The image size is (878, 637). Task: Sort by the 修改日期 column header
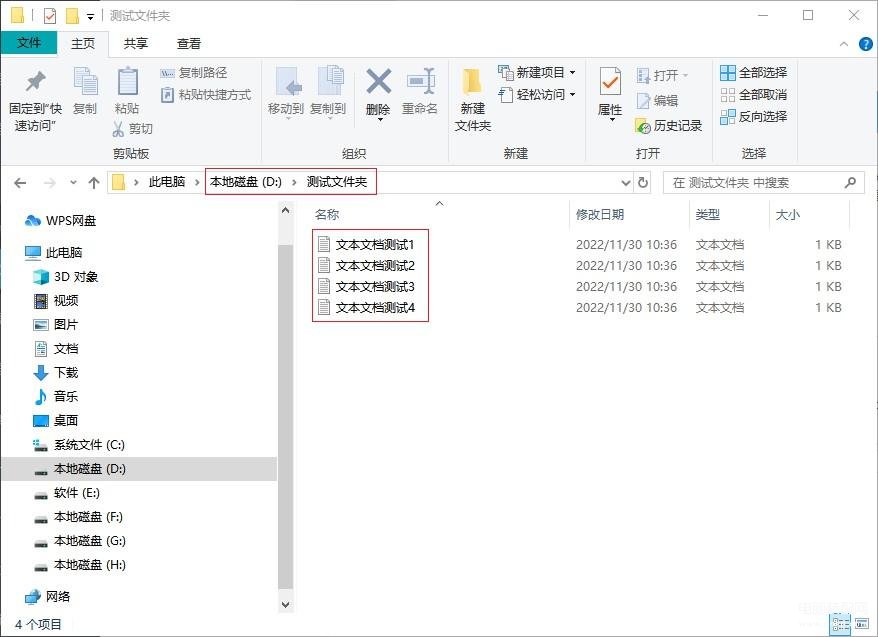click(x=600, y=214)
